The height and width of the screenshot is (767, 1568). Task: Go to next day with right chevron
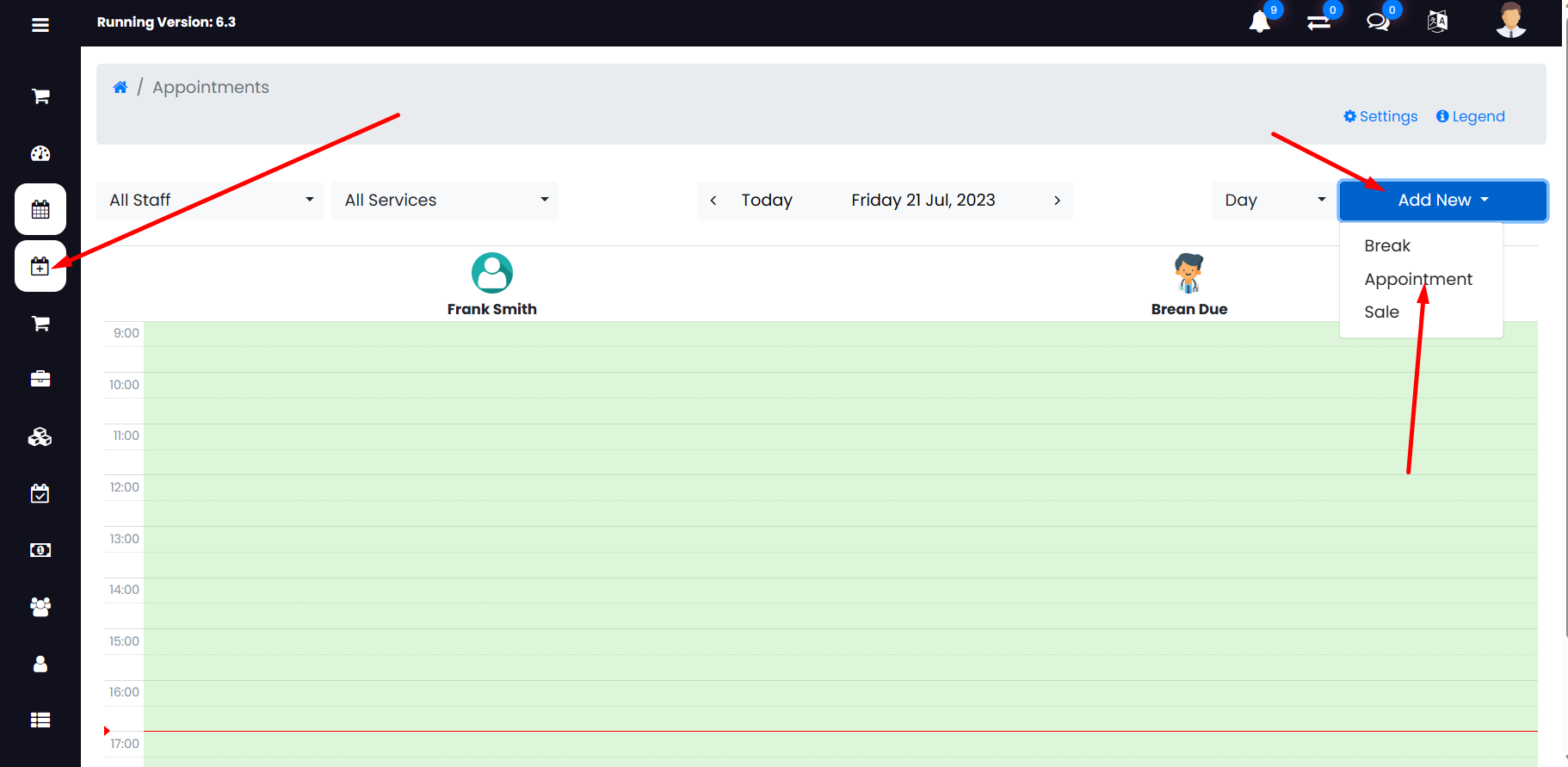point(1057,201)
